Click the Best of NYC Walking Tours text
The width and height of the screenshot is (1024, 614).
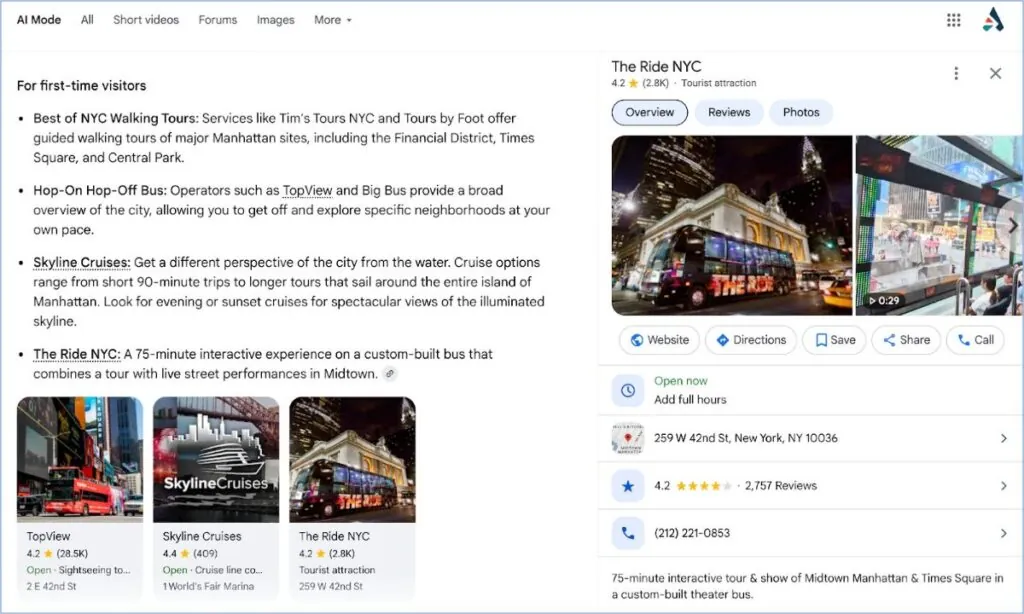(x=116, y=118)
